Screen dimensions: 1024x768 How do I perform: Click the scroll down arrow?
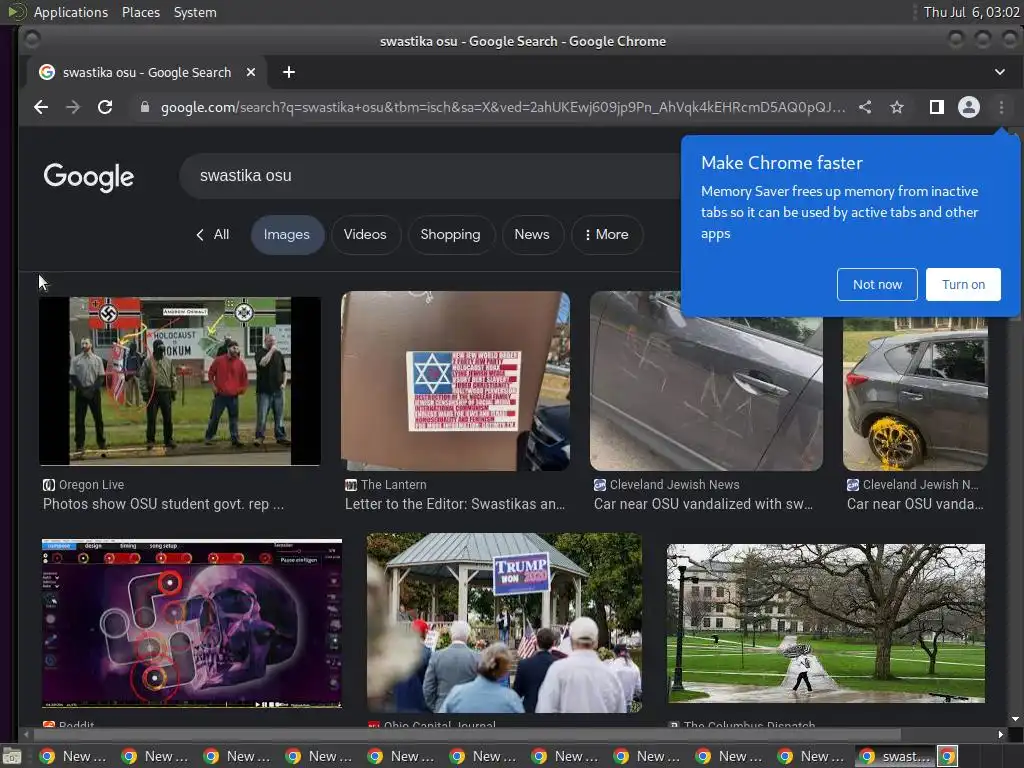pyautogui.click(x=1015, y=719)
